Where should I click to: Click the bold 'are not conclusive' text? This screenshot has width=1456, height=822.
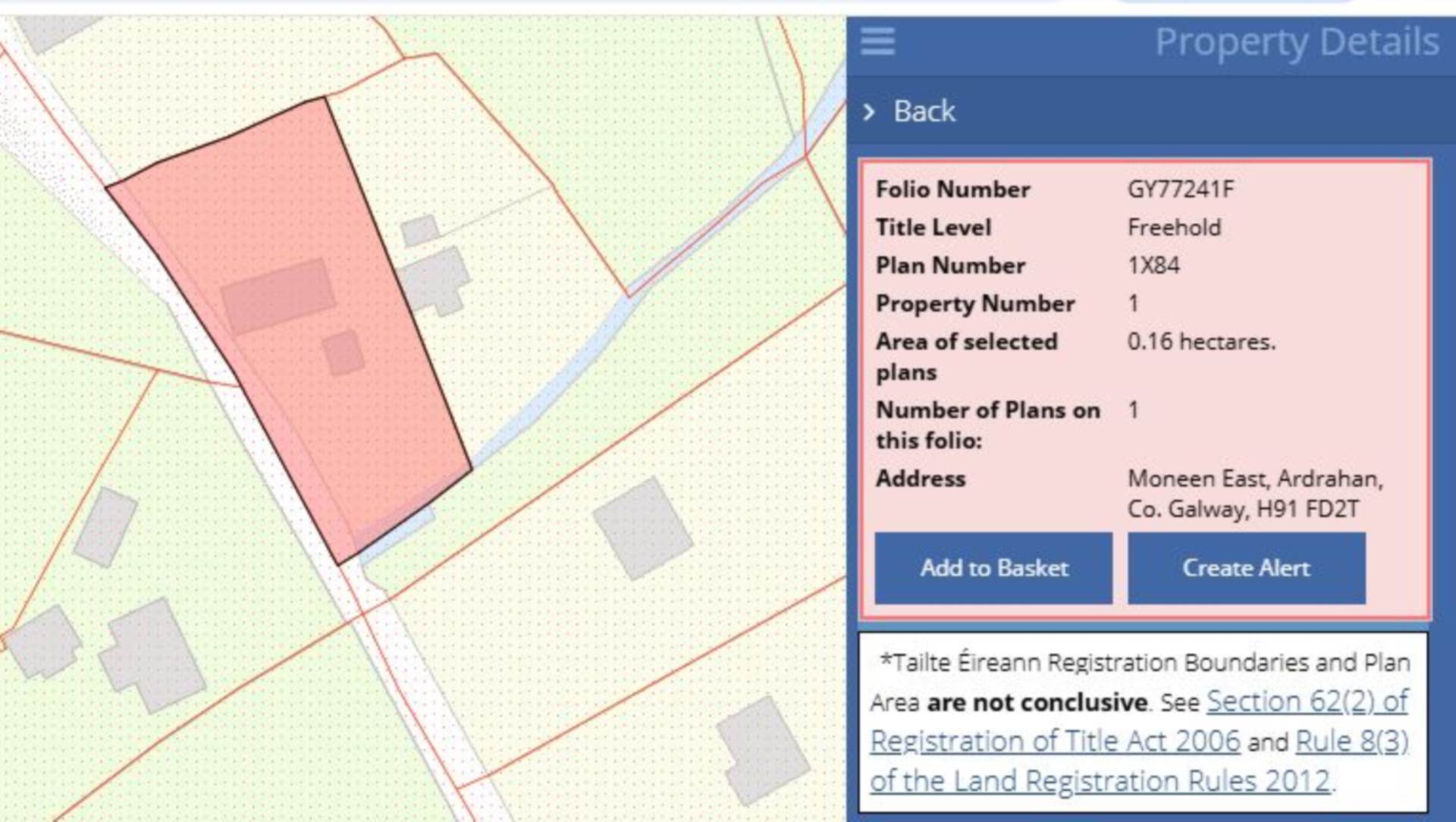tap(1036, 703)
